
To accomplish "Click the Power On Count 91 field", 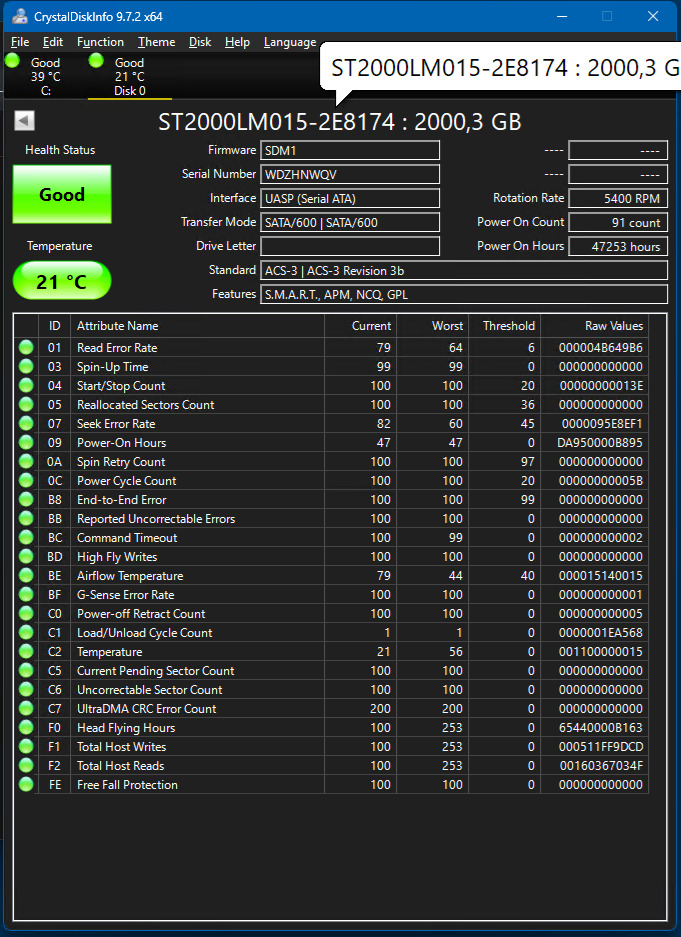I will tap(618, 222).
